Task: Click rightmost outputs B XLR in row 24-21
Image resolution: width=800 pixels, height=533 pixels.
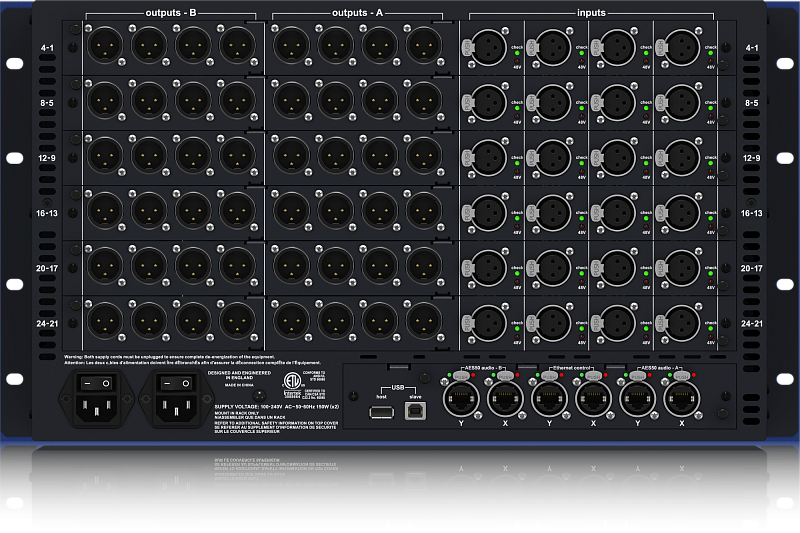Action: [237, 321]
